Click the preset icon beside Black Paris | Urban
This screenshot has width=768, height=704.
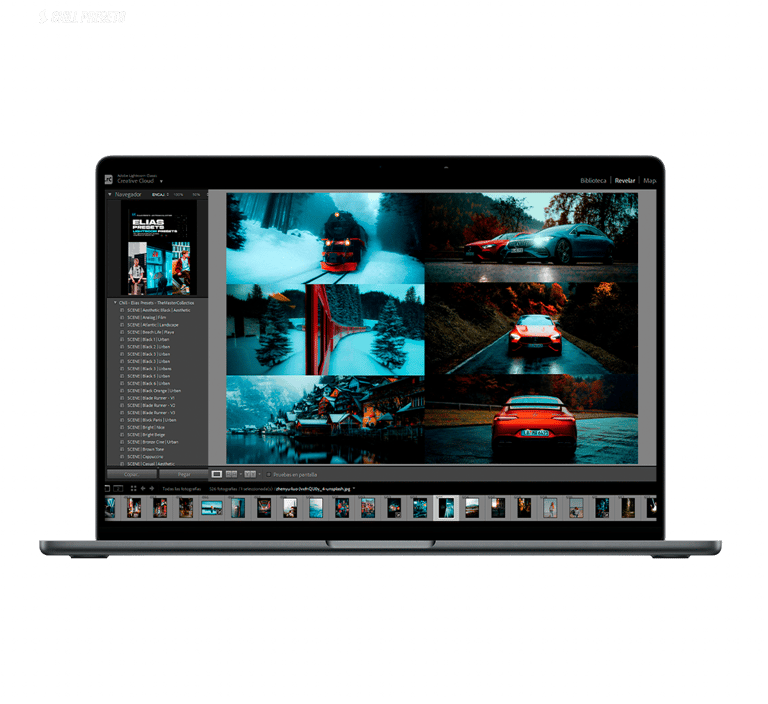point(122,421)
